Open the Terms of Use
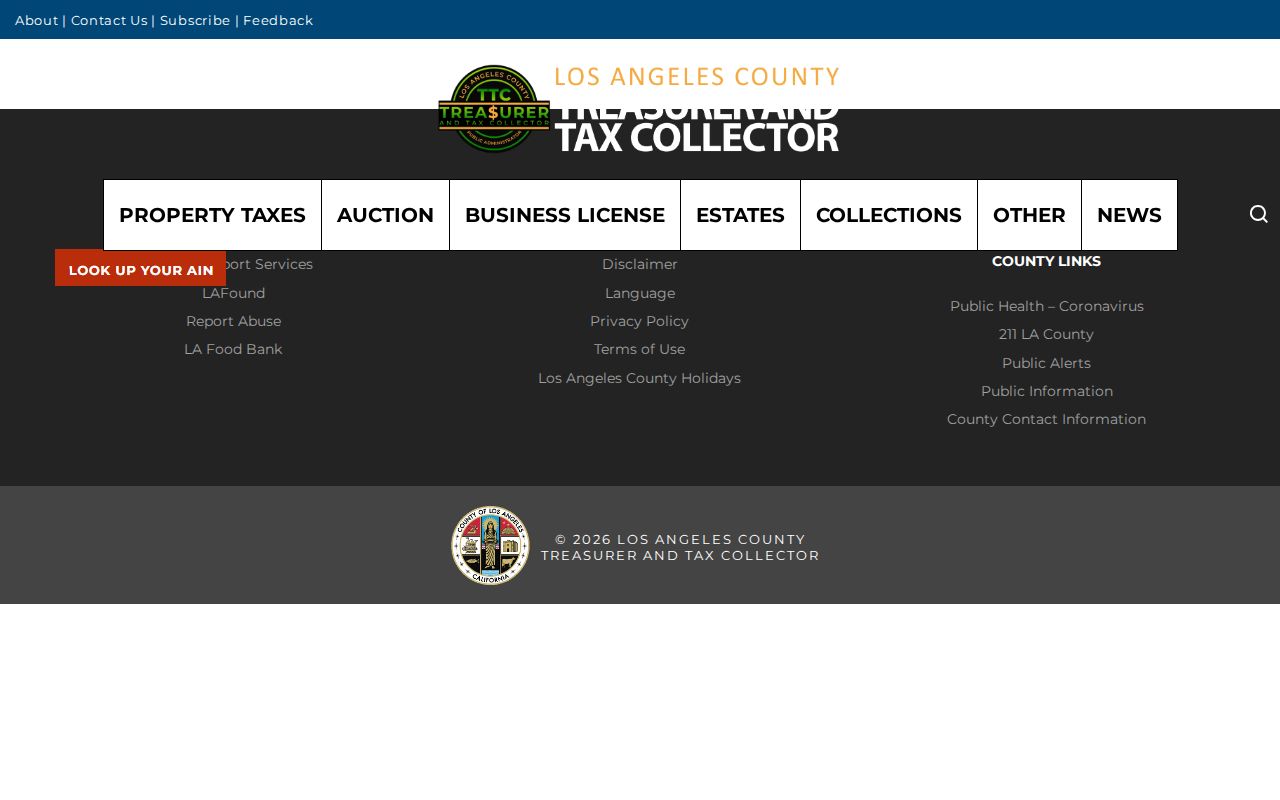Image resolution: width=1280 pixels, height=800 pixels. click(x=640, y=349)
